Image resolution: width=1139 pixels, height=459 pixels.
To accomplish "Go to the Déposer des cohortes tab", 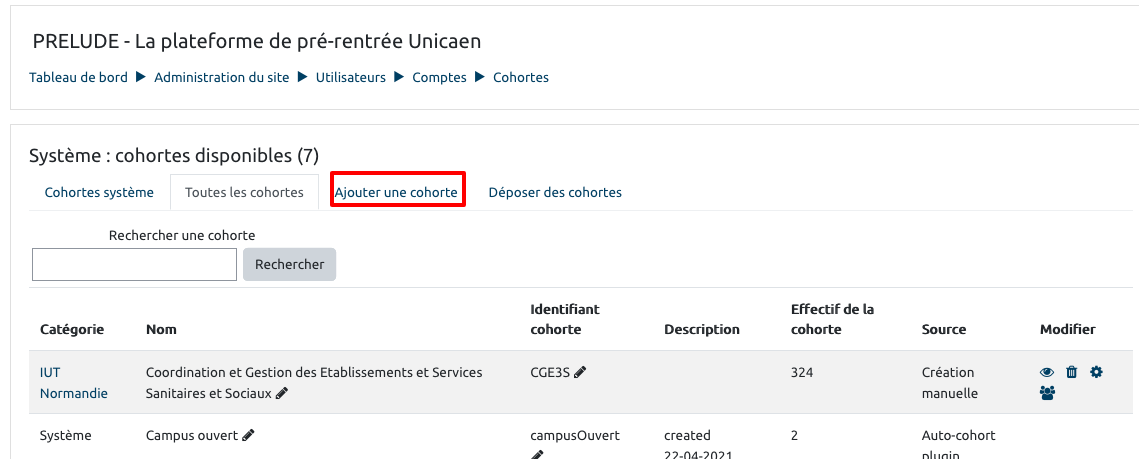I will pos(555,192).
